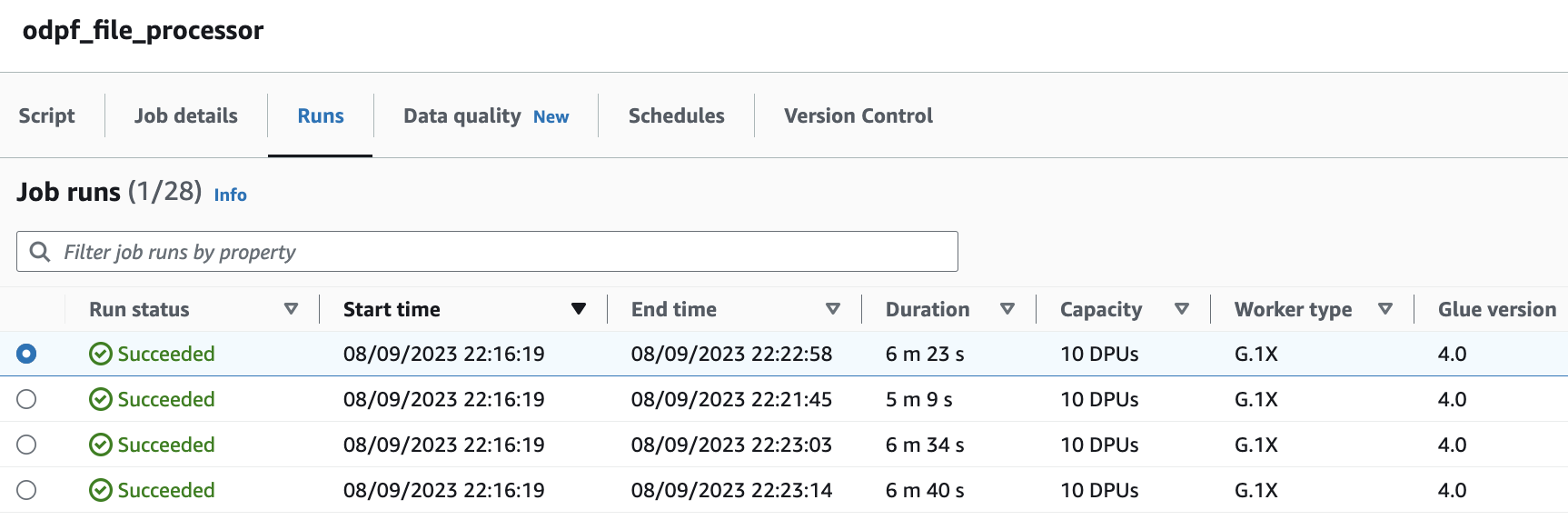Select the run ending at 22:22:58 radio button
The width and height of the screenshot is (1568, 520).
point(26,354)
